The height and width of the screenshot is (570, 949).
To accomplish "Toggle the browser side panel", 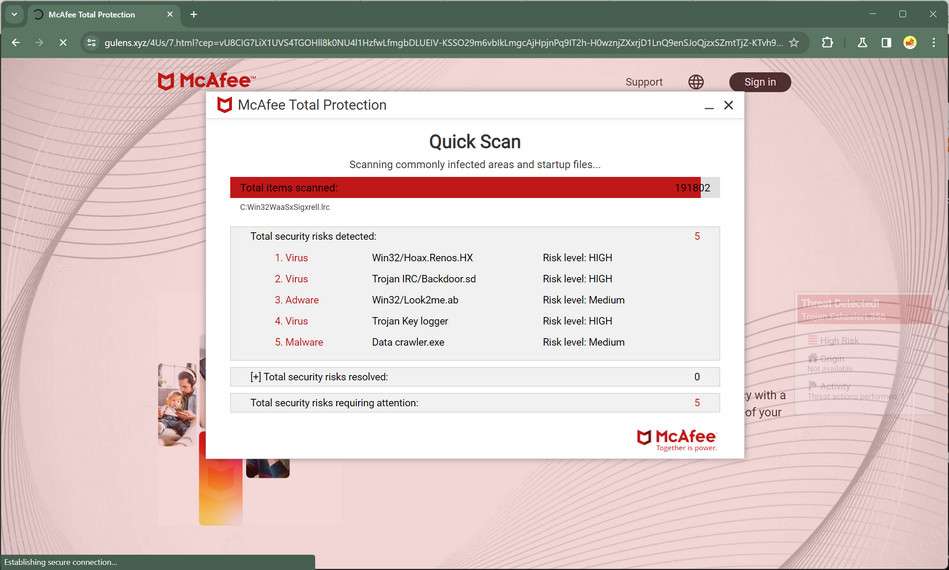I will [x=886, y=42].
